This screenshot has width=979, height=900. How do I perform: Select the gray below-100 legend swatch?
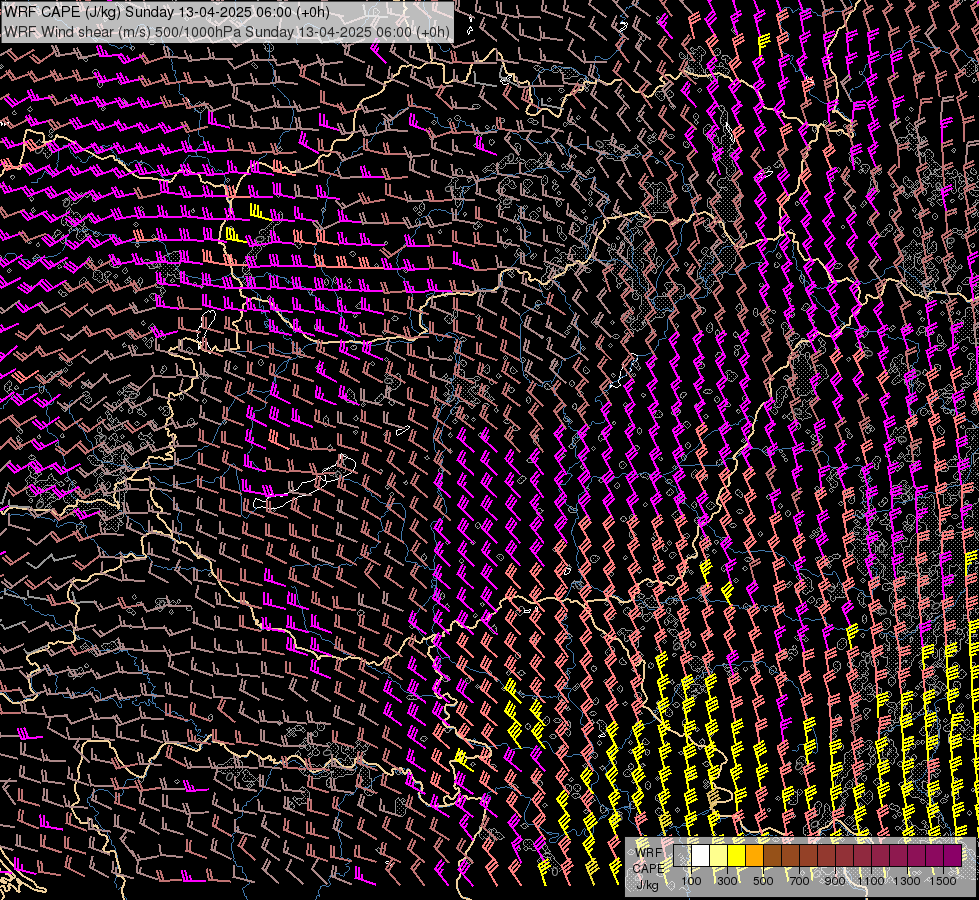[682, 856]
